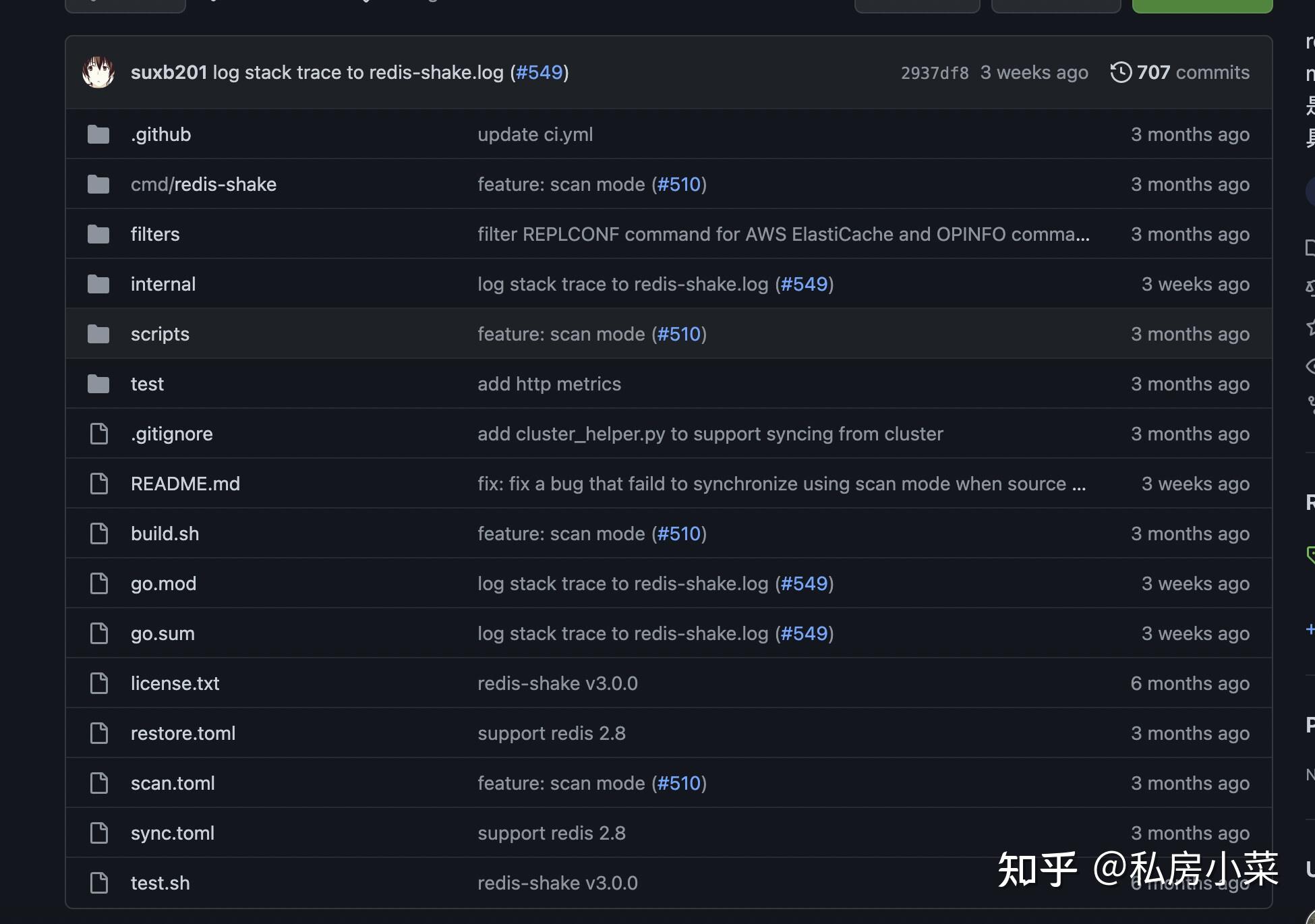
Task: Click the folder icon beside .github
Action: click(98, 134)
